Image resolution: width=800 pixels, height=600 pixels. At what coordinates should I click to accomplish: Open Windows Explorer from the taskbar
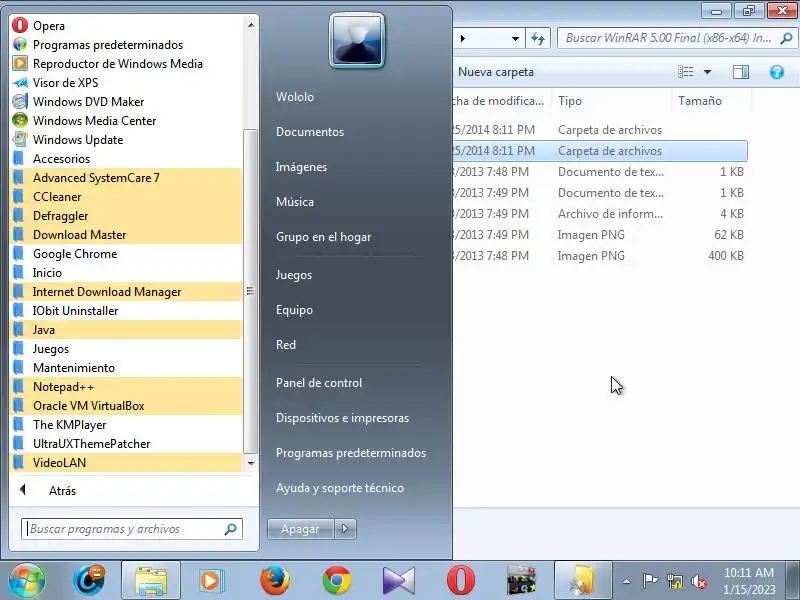pyautogui.click(x=151, y=581)
